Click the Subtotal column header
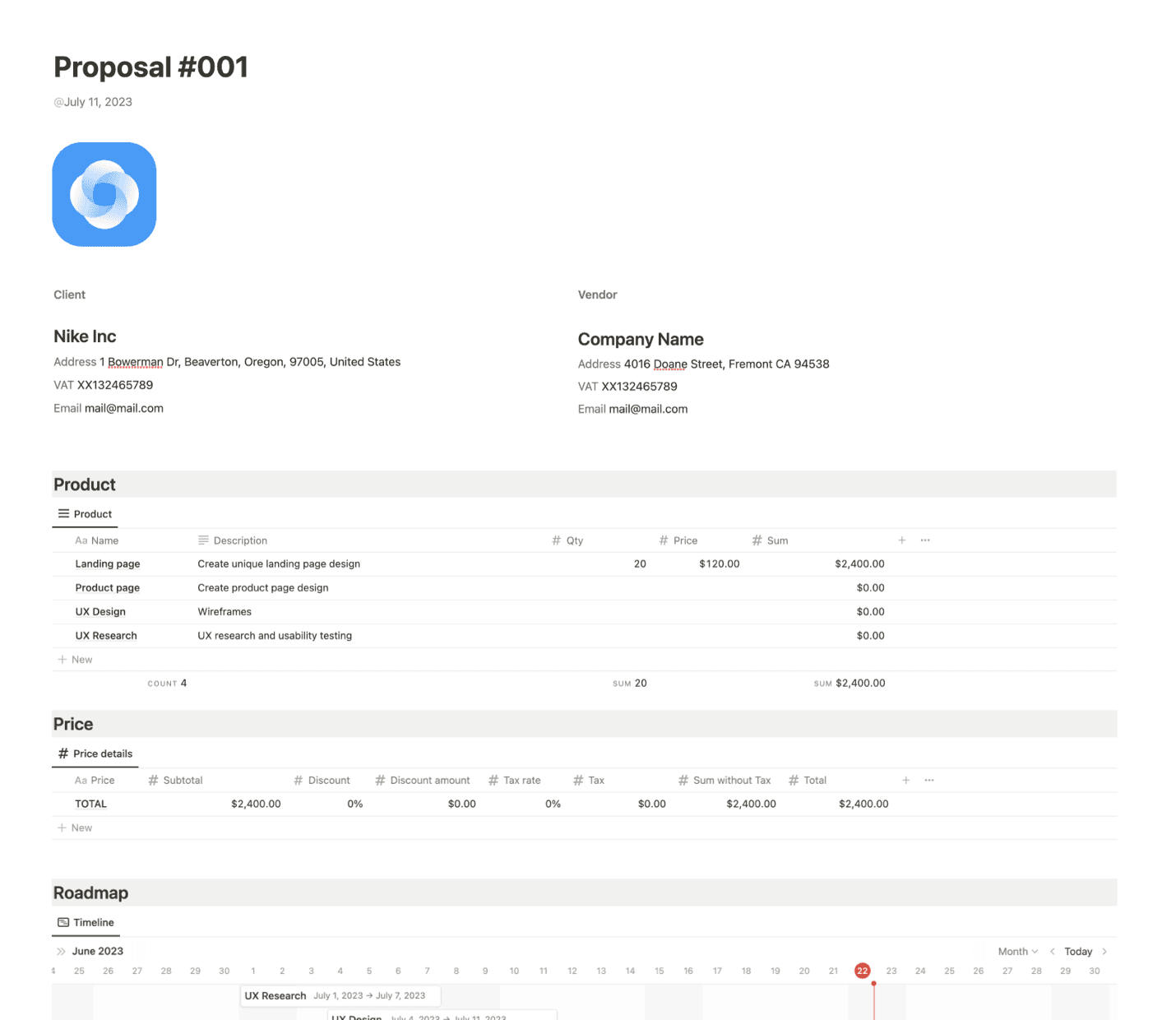1176x1020 pixels. coord(175,781)
